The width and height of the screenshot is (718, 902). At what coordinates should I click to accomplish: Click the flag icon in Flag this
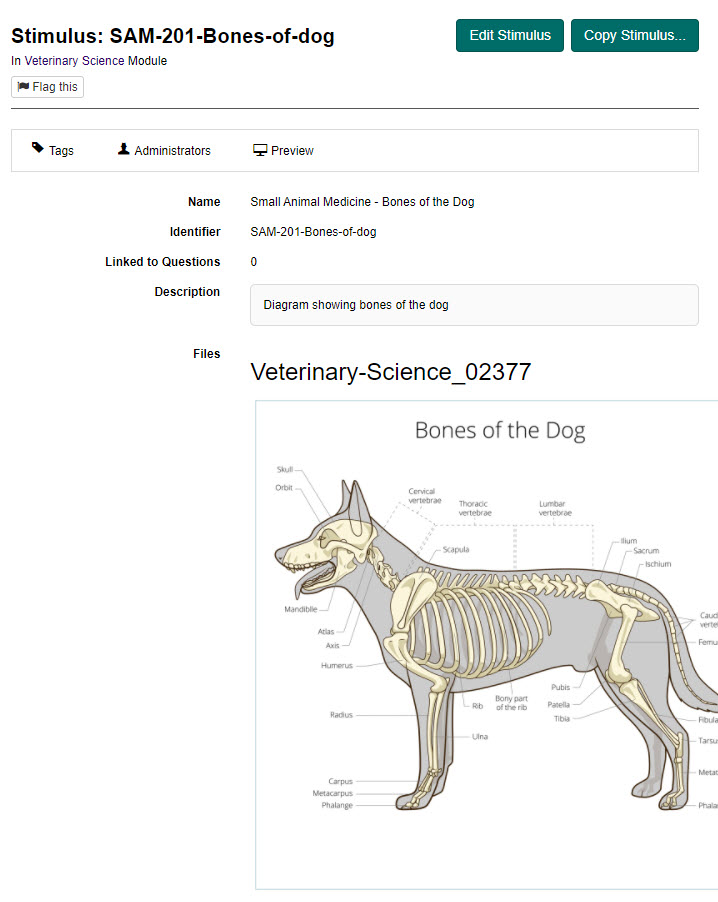23,87
